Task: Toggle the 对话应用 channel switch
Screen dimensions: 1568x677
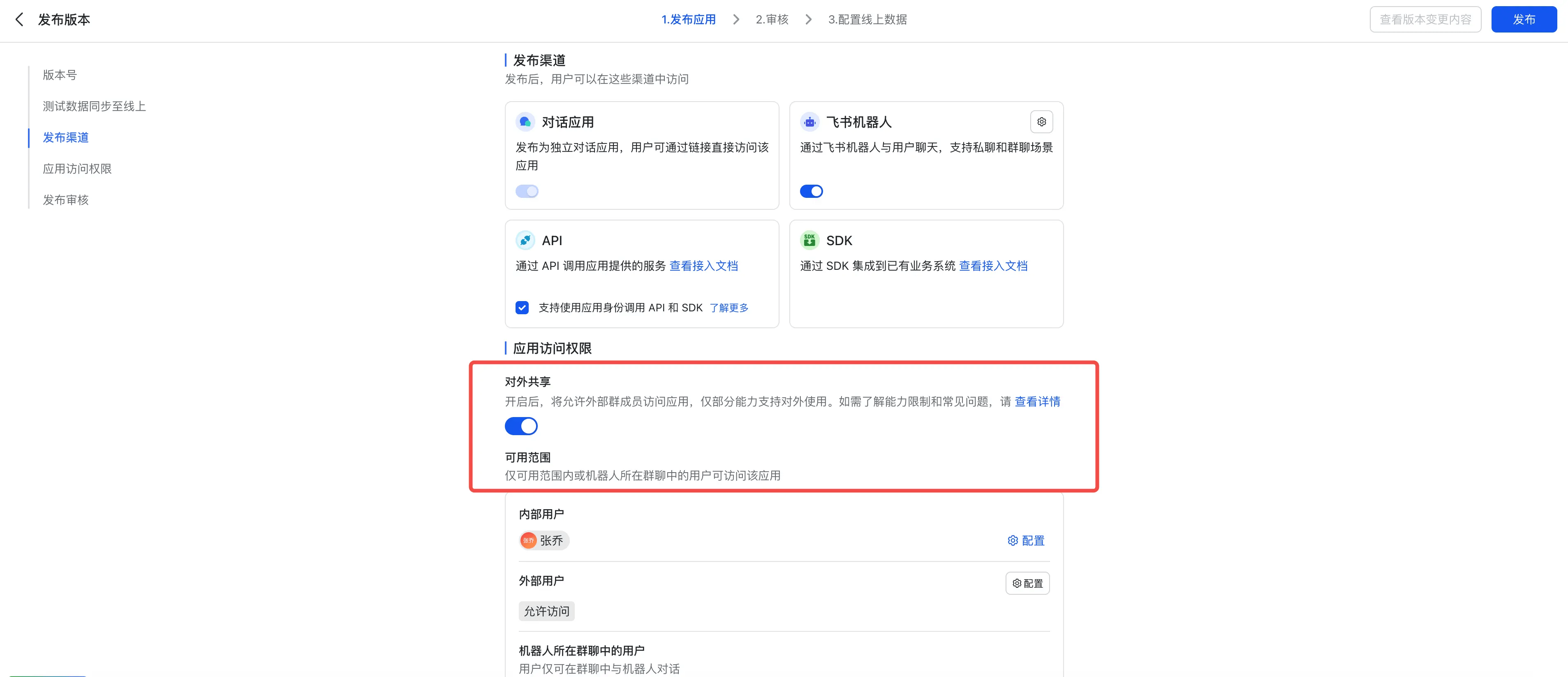Action: point(527,191)
